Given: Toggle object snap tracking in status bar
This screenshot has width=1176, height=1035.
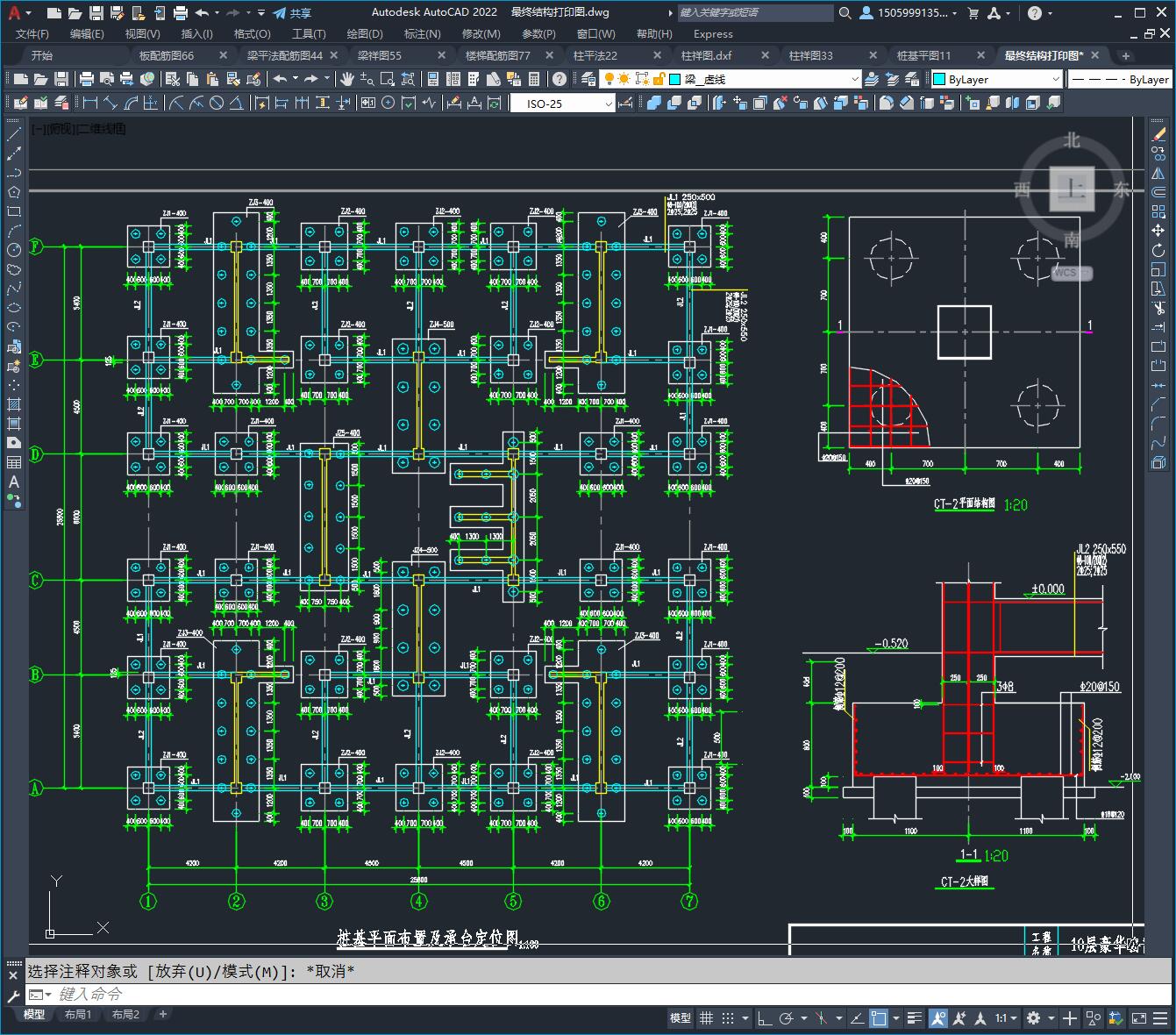Looking at the screenshot, I should pos(857,1018).
